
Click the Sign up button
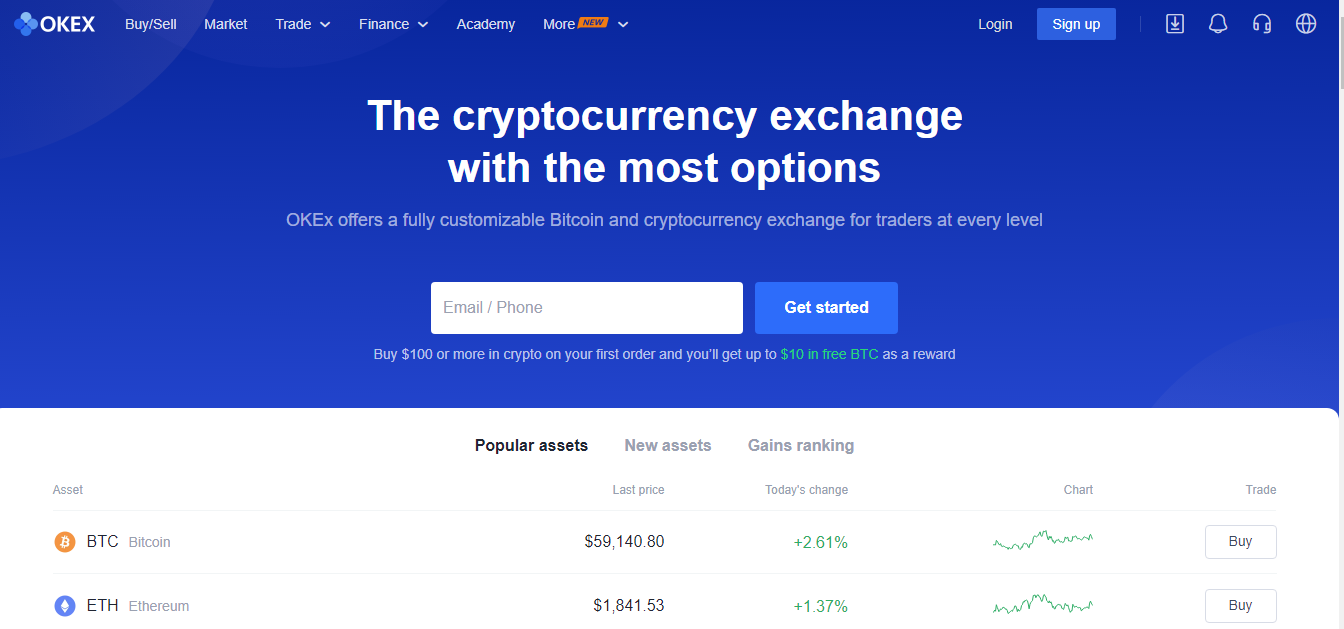1076,24
